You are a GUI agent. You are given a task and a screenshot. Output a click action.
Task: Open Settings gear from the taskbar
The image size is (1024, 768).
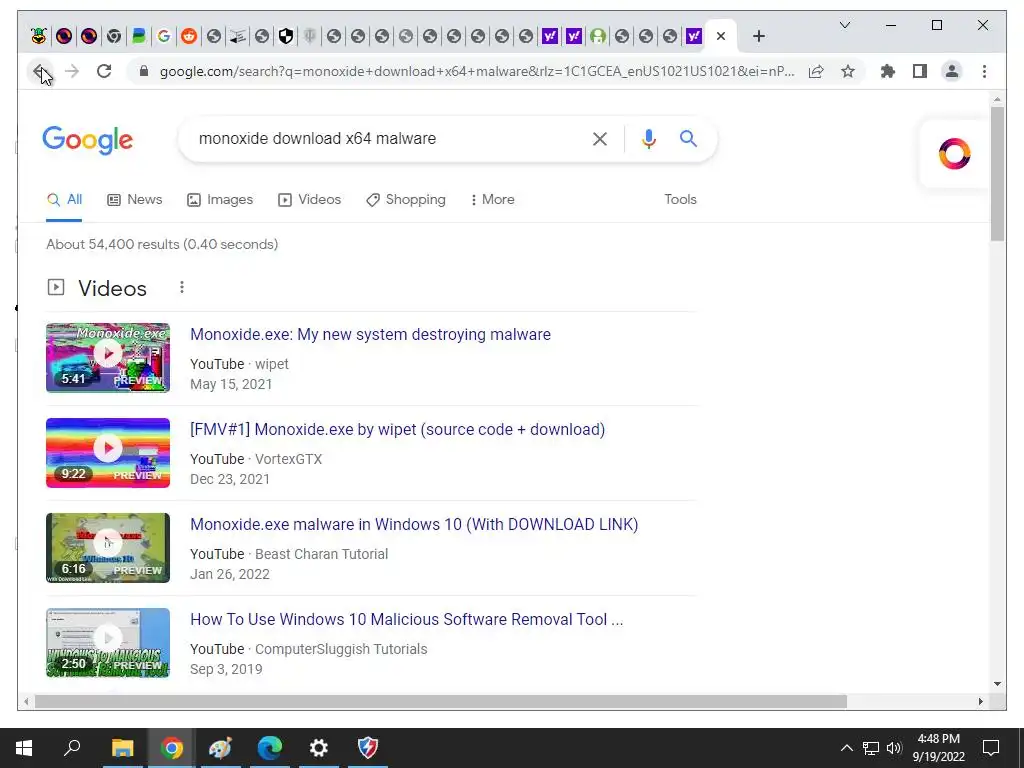(318, 748)
